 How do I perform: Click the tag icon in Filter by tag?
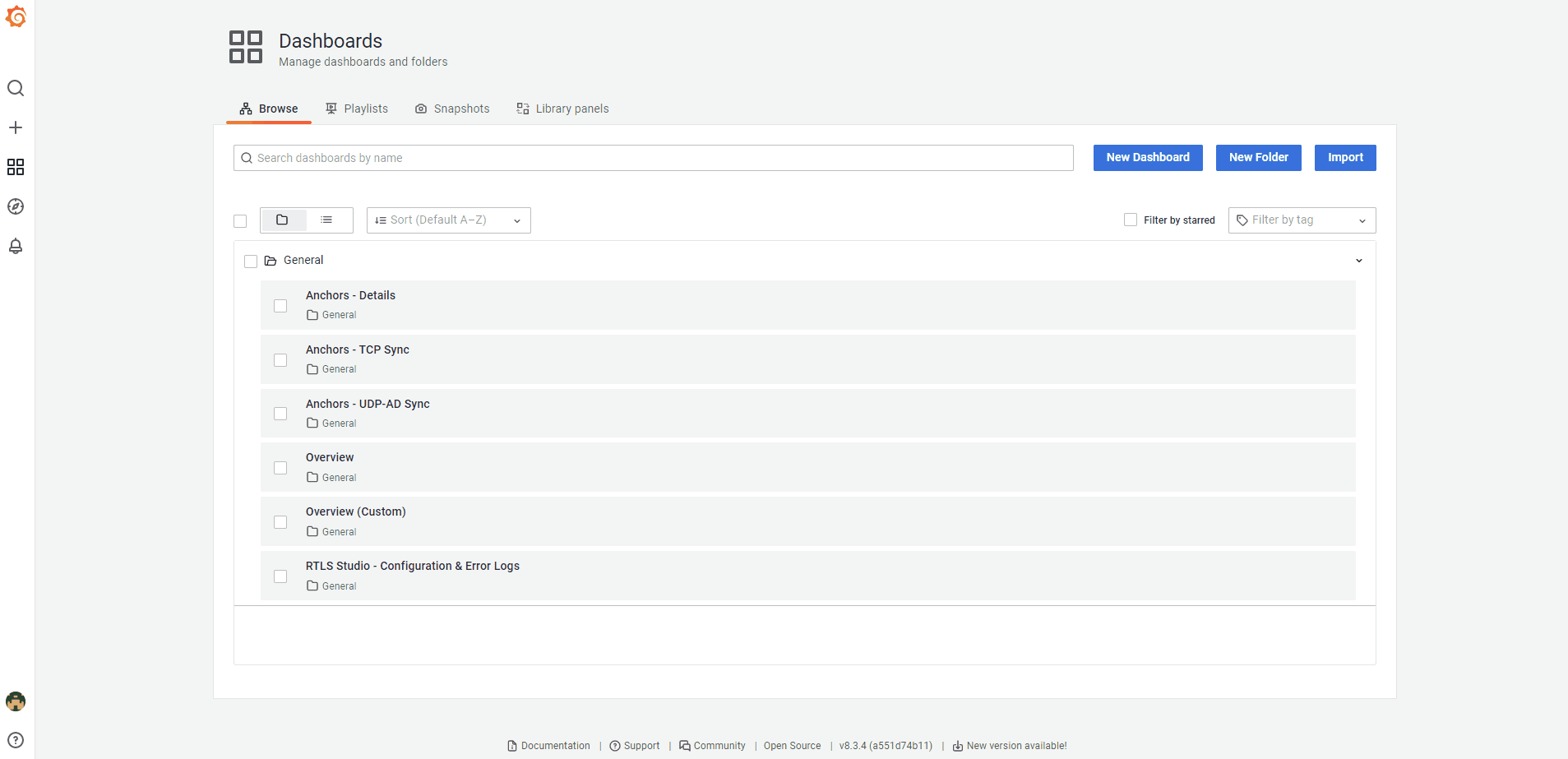tap(1242, 220)
